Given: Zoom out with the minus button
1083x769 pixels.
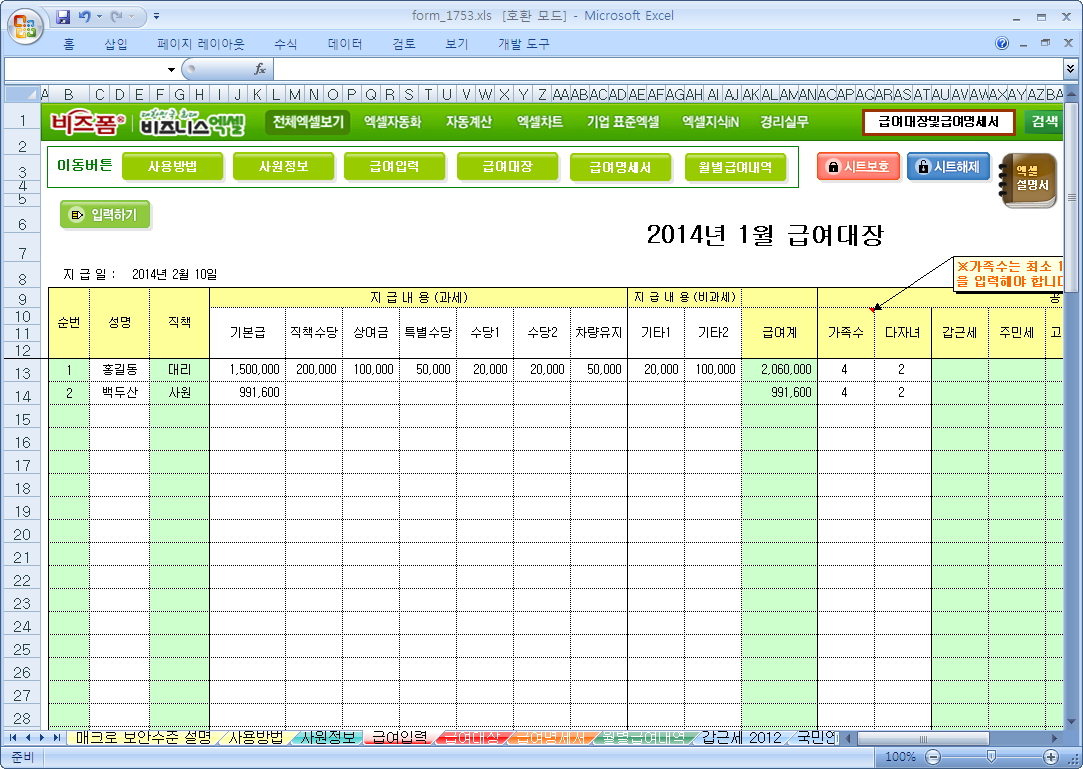Looking at the screenshot, I should coord(932,757).
